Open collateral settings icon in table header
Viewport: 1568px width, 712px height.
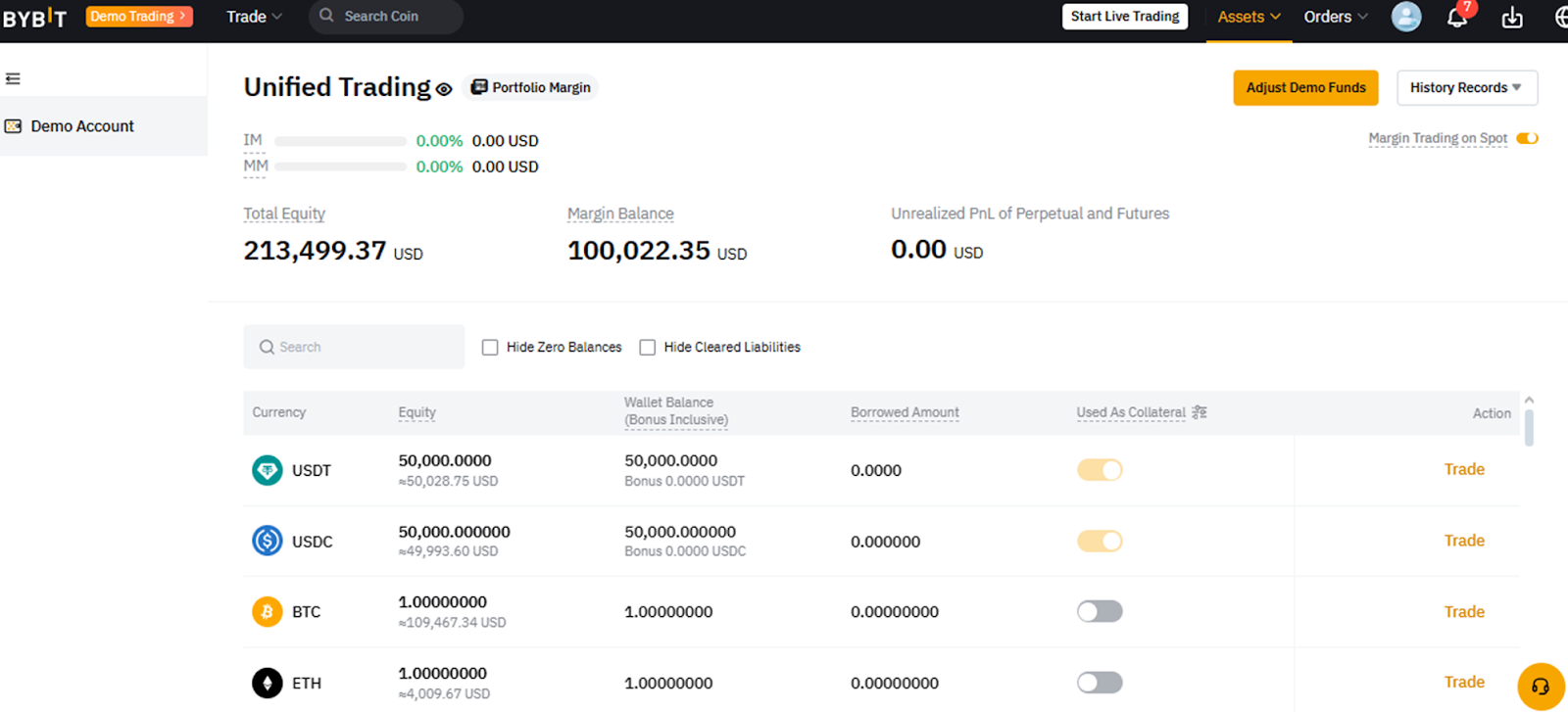(1200, 412)
